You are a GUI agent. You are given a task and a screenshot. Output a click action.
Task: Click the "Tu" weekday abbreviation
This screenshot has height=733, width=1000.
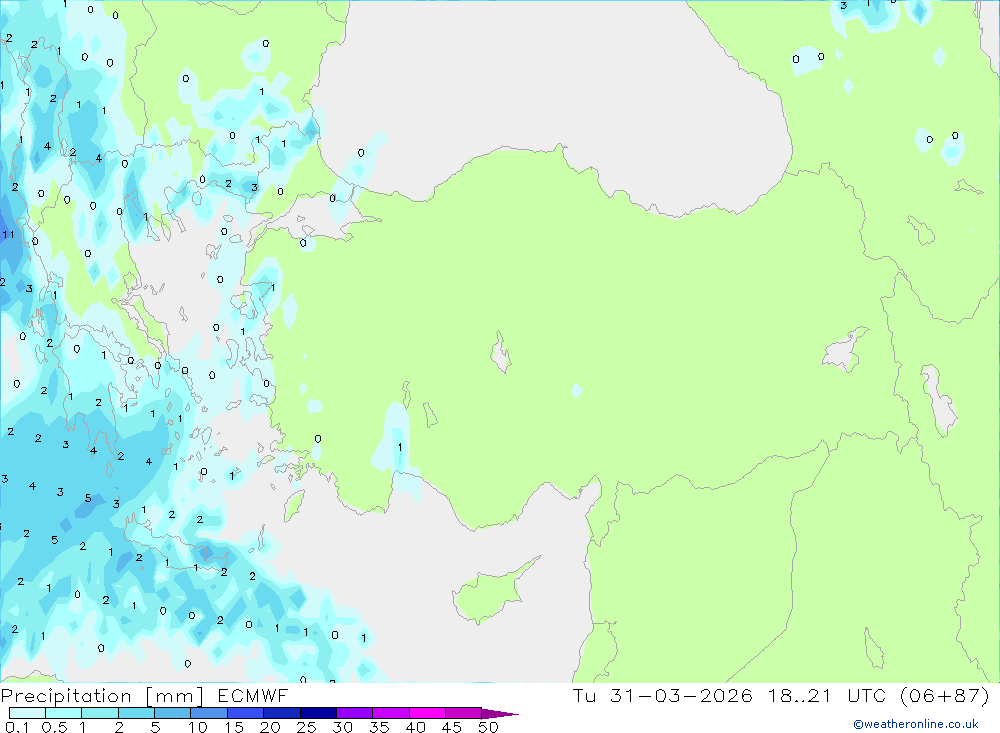tap(584, 696)
